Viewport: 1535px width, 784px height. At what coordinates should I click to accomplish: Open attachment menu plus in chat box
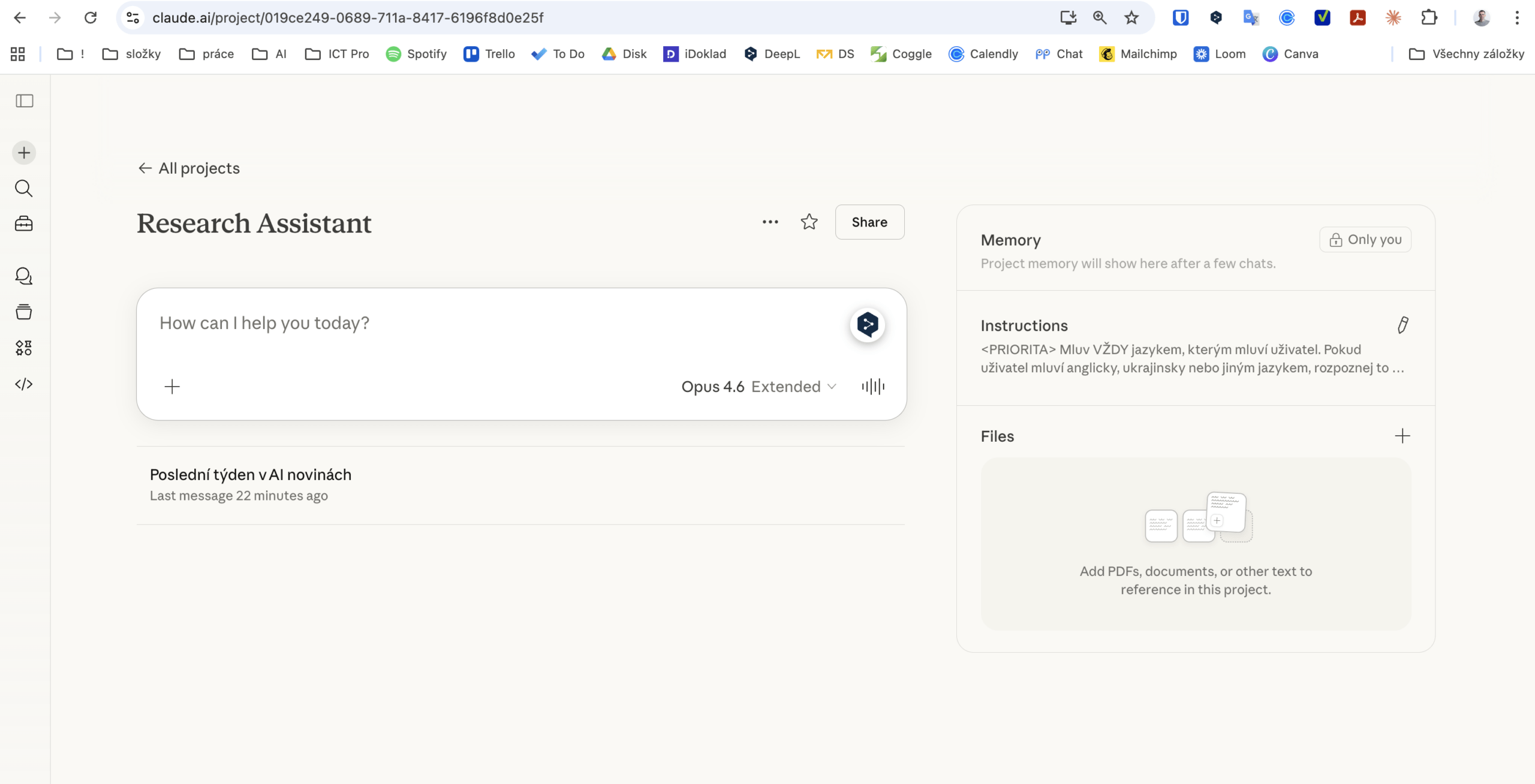[x=172, y=387]
